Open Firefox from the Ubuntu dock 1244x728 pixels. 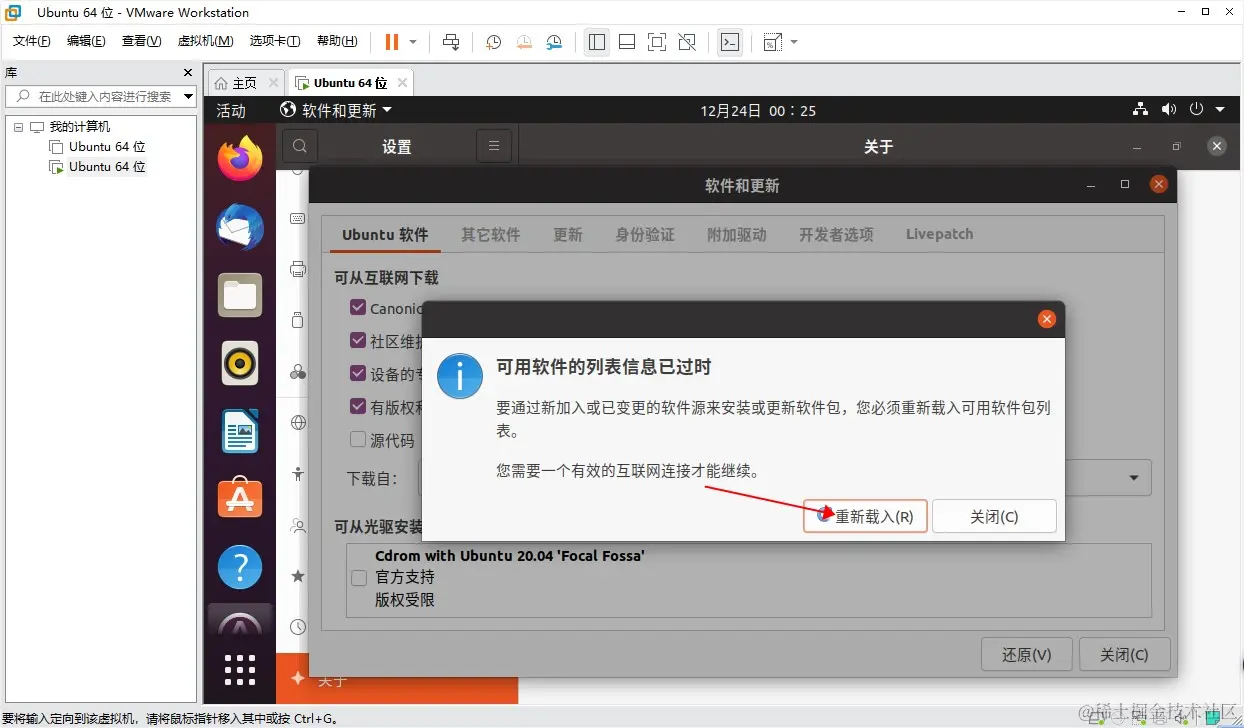240,159
